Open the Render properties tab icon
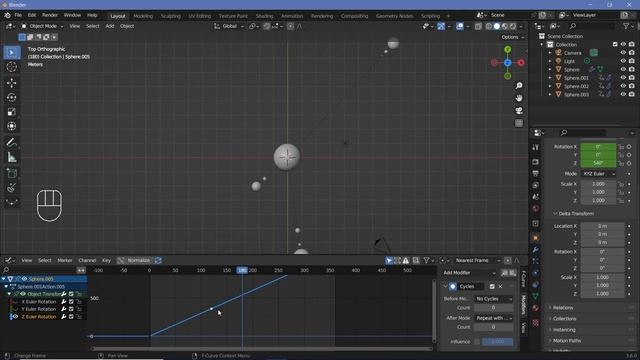The height and width of the screenshot is (360, 640). click(536, 162)
